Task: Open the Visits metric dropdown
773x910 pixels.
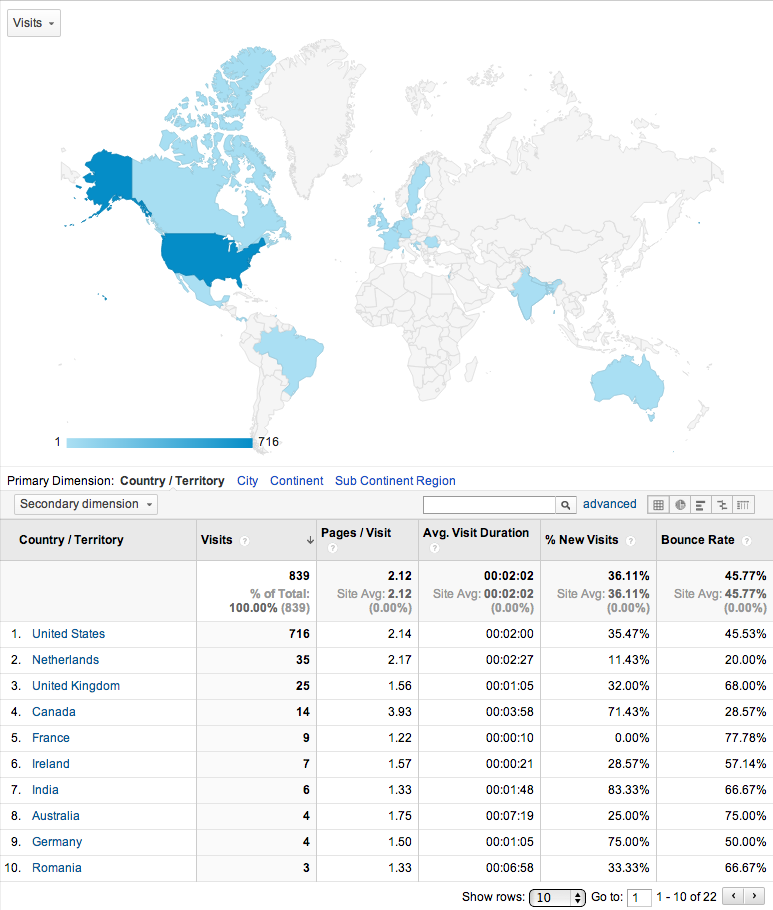Action: (x=34, y=23)
